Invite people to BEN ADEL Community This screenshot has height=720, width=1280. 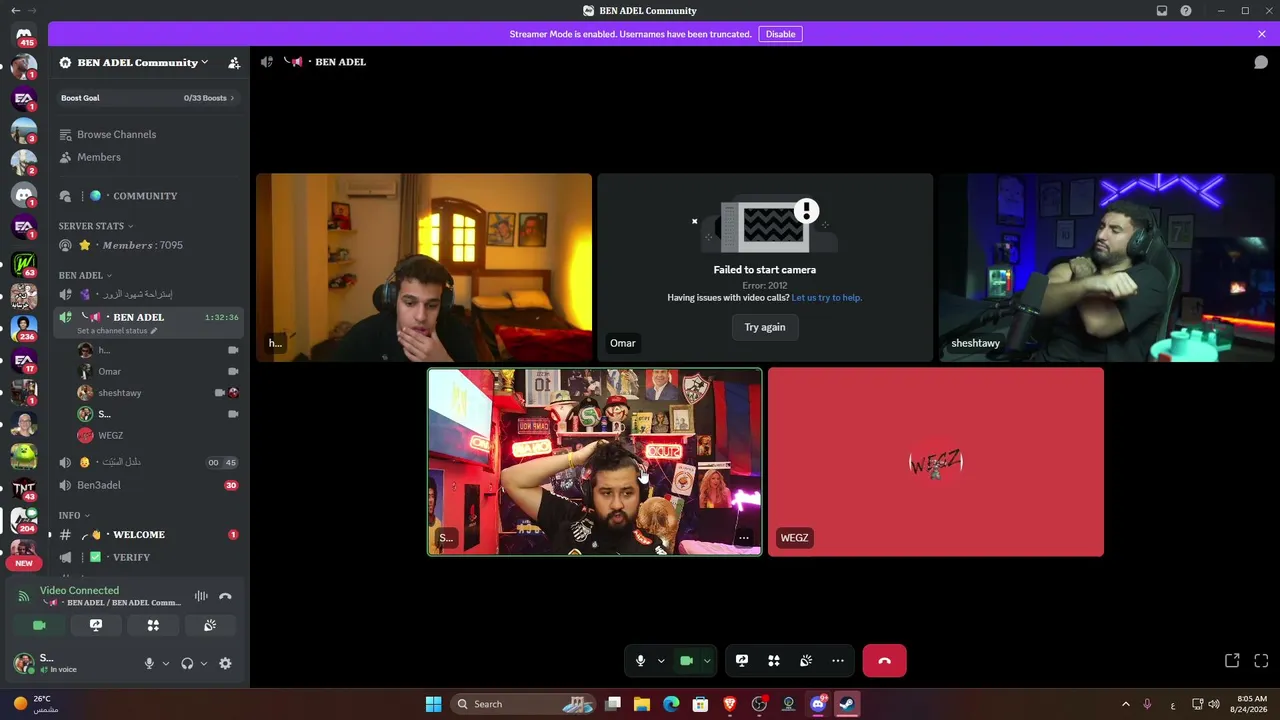[x=234, y=63]
